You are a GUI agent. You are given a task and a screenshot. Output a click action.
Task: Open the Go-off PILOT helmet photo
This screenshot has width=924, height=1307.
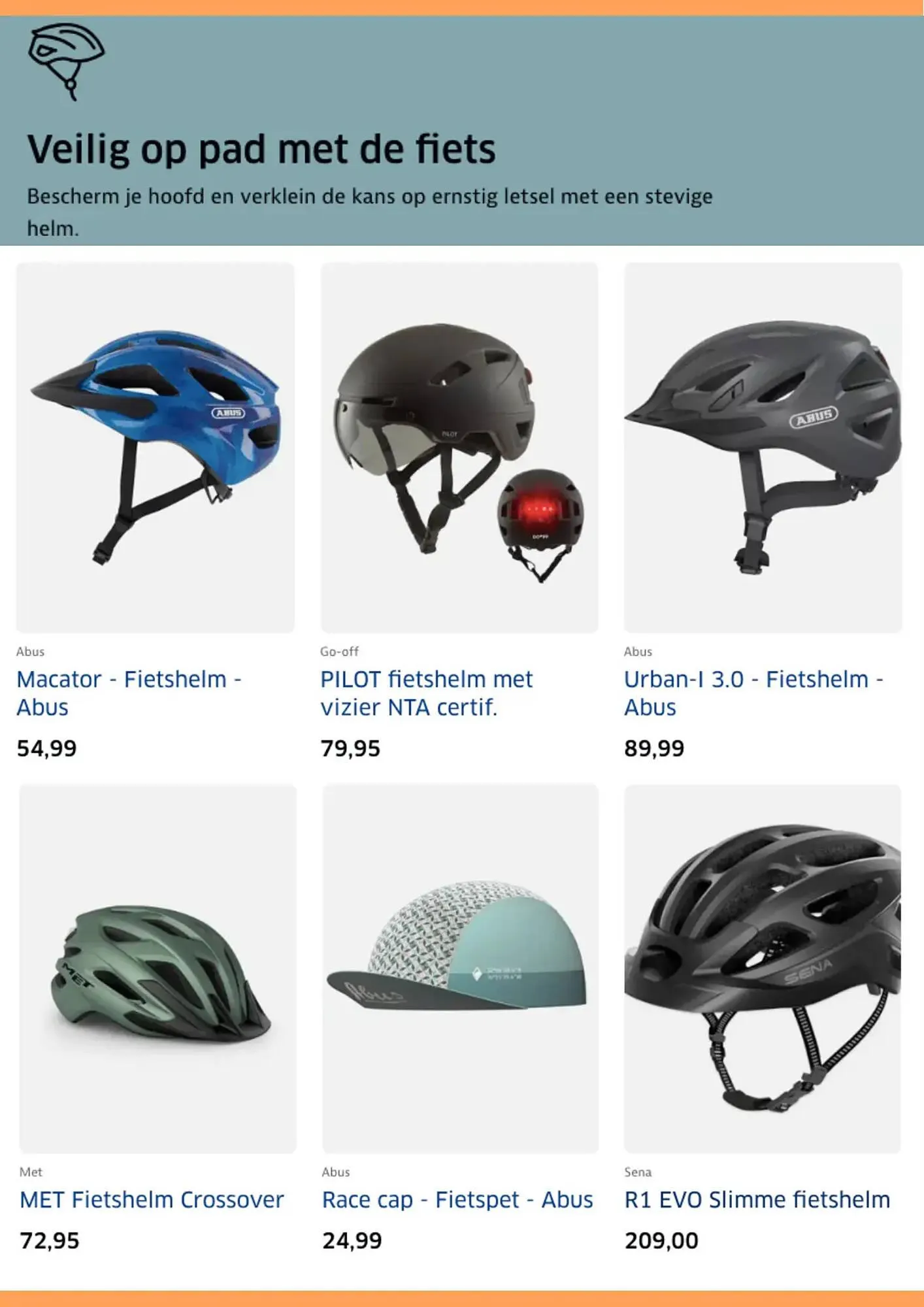459,448
